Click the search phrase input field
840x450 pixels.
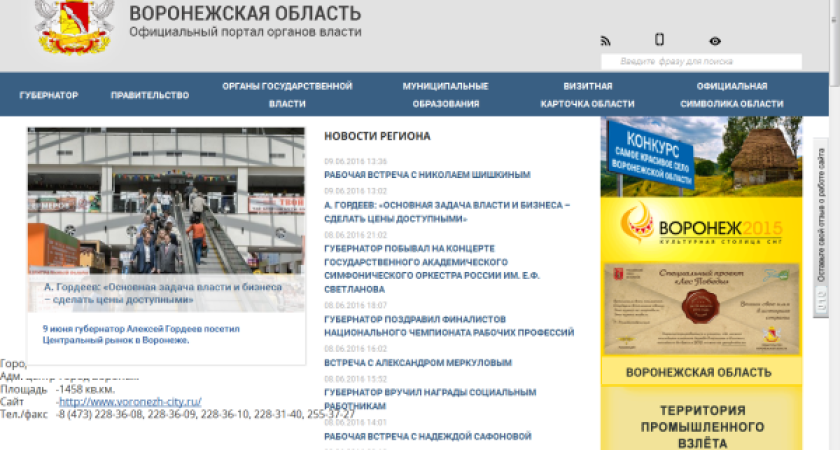[701, 62]
